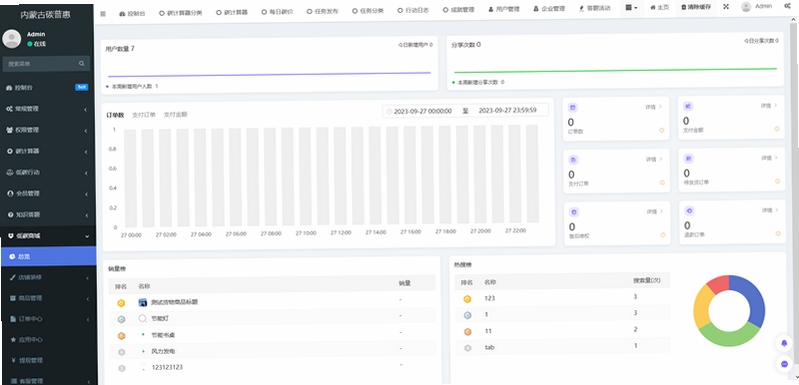Click the 店铺装修 brush icon in sidebar
This screenshot has width=799, height=385.
click(13, 278)
